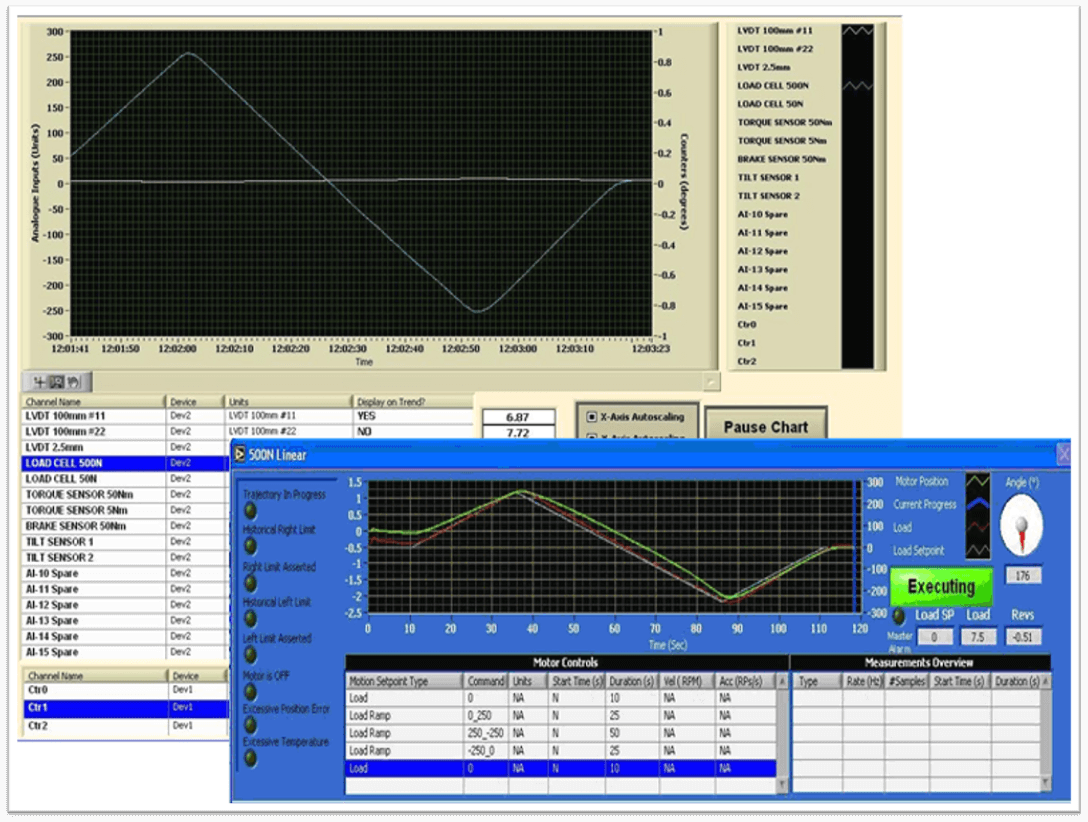Select the hand pan tool in graph palette
This screenshot has height=822, width=1088.
pos(72,382)
